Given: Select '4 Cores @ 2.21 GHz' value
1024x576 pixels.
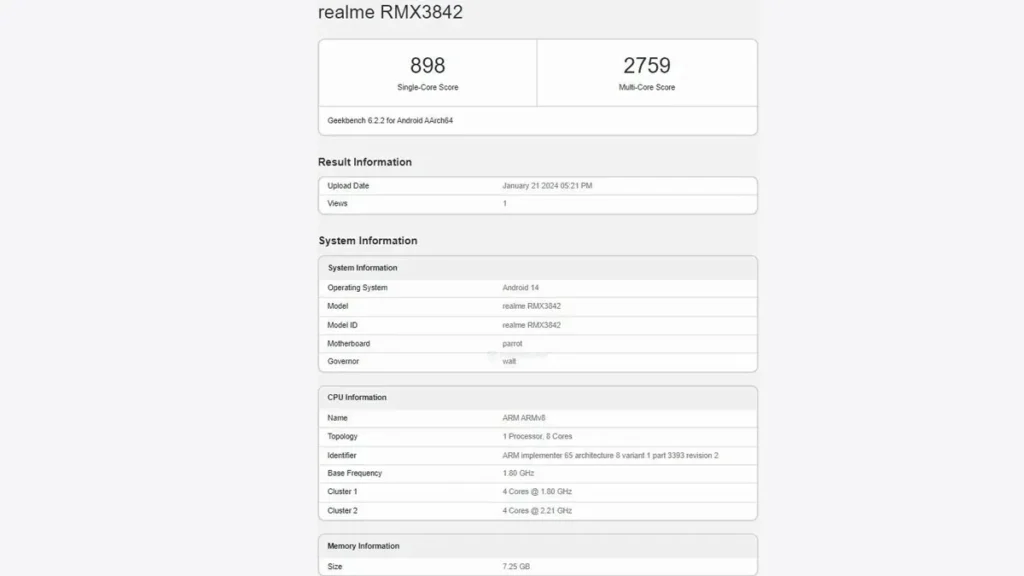Looking at the screenshot, I should pos(537,511).
